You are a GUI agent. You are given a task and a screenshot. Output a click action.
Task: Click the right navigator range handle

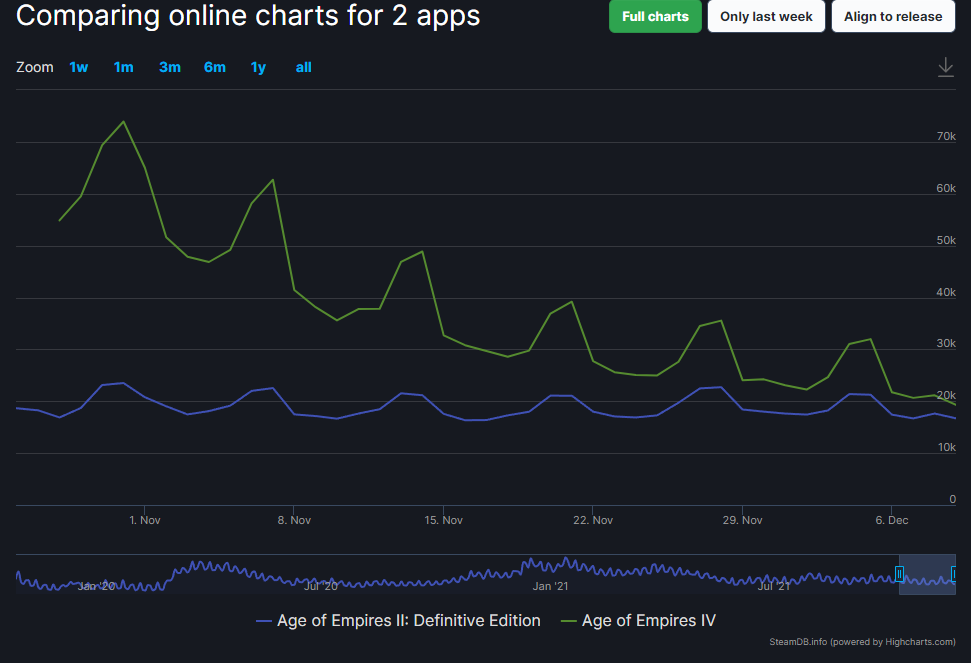(x=954, y=574)
